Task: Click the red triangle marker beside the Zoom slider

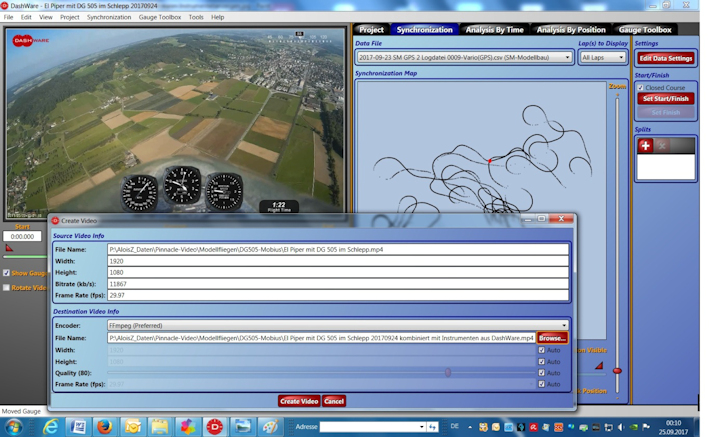Action: 599,366
